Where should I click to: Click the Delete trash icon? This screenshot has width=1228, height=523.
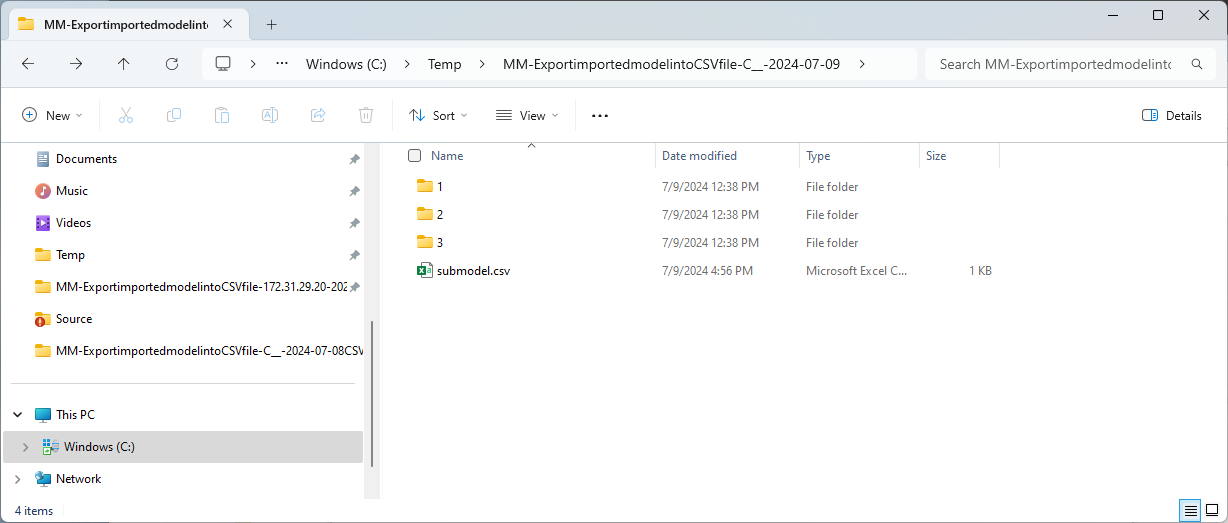[366, 115]
